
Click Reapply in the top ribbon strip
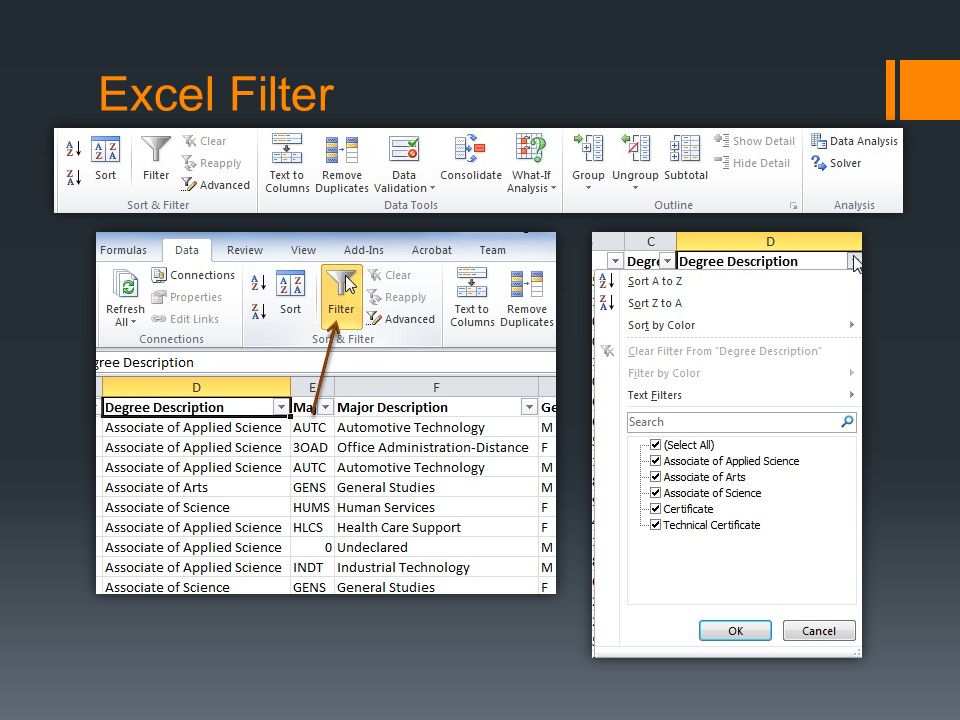coord(212,163)
